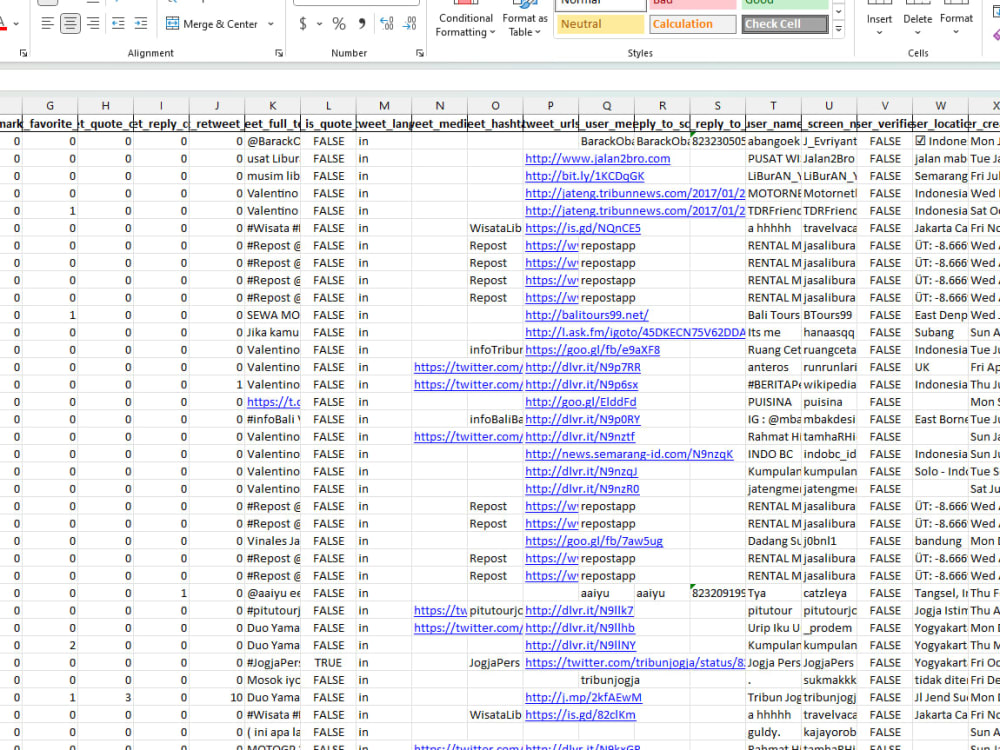Select column K header

coord(272,106)
